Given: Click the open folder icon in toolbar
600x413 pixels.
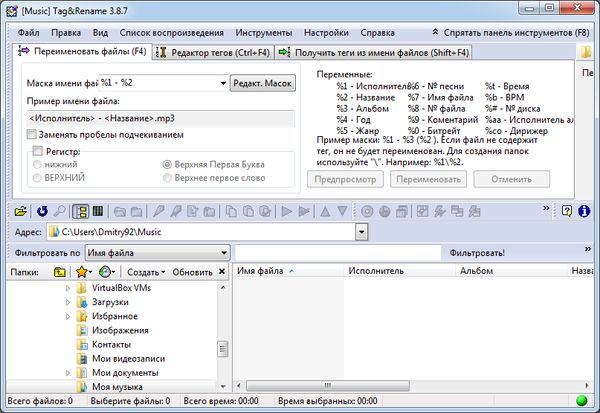Looking at the screenshot, I should (x=22, y=211).
